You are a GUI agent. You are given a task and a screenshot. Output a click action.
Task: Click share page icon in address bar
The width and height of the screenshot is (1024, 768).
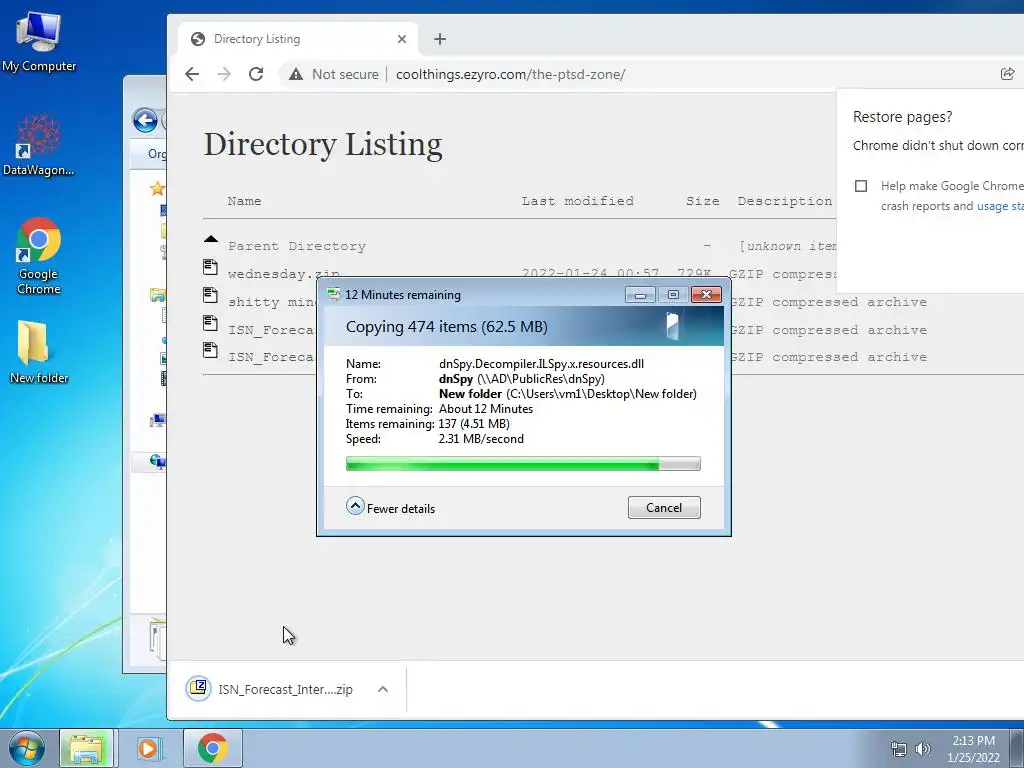coord(1007,74)
